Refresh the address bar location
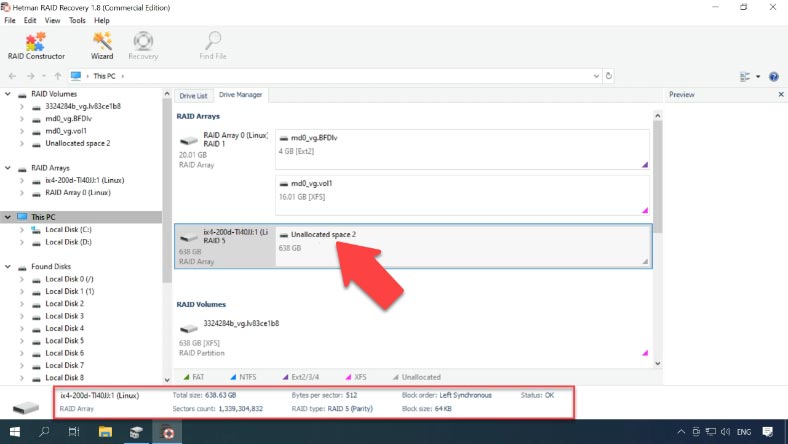The height and width of the screenshot is (444, 788). tap(609, 76)
